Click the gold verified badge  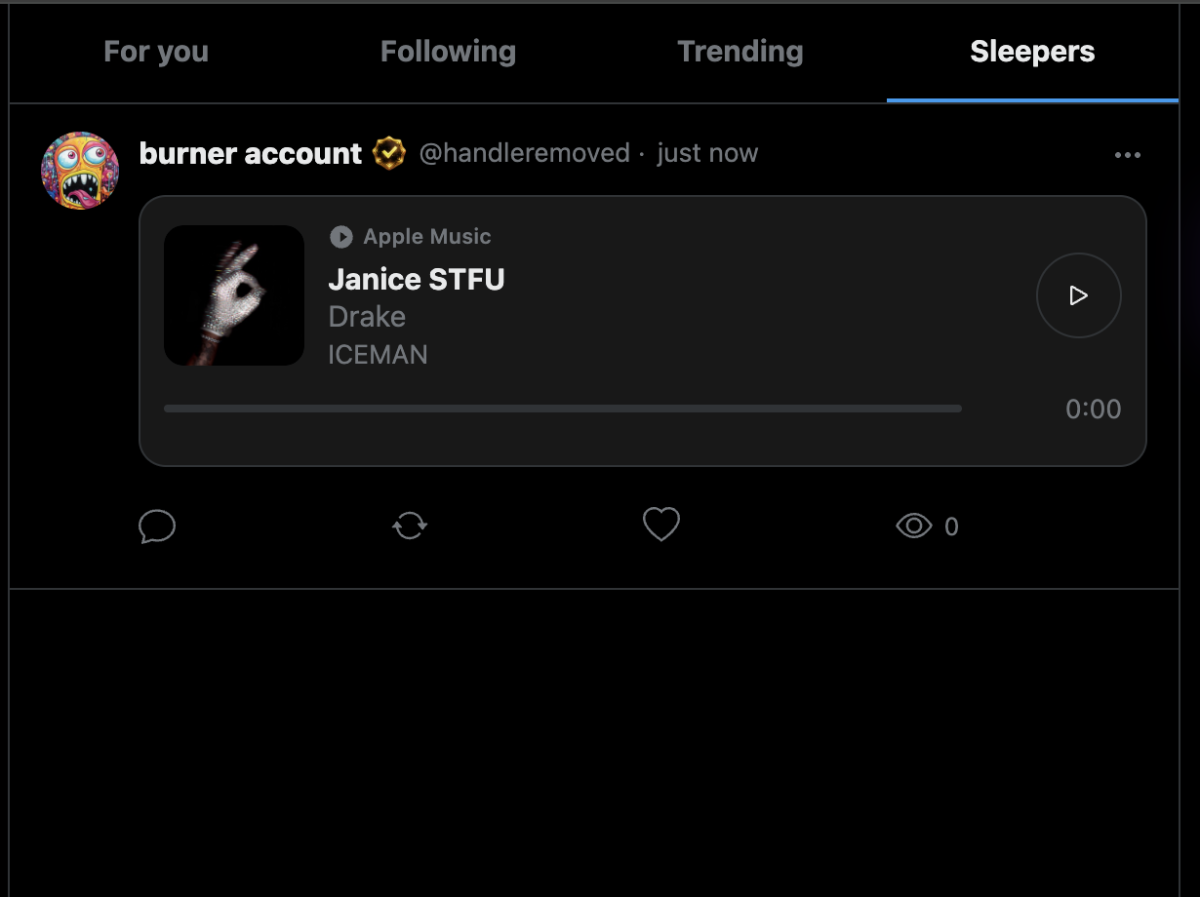click(x=389, y=154)
